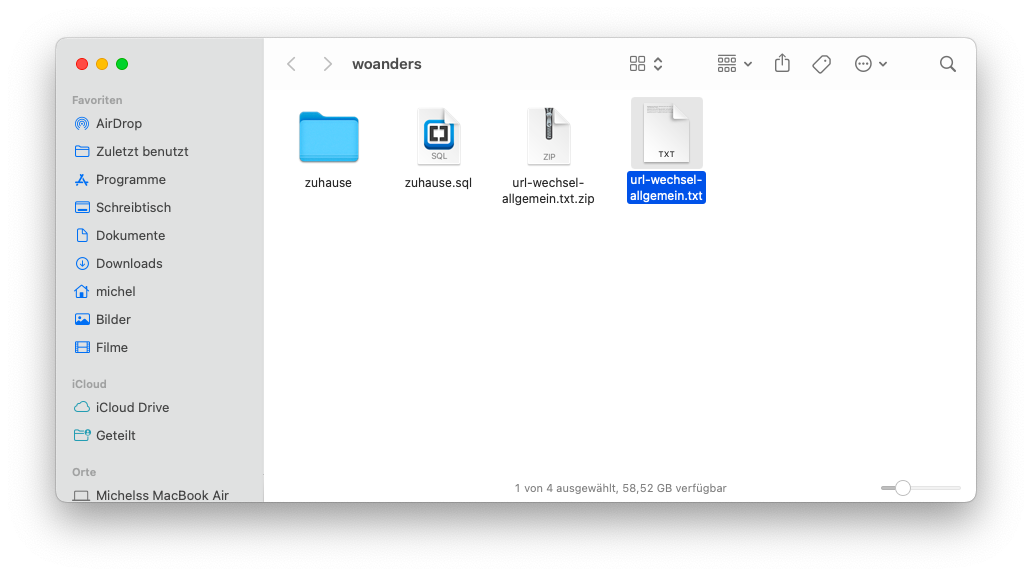1032x576 pixels.
Task: Open AirDrop in the sidebar
Action: [118, 124]
